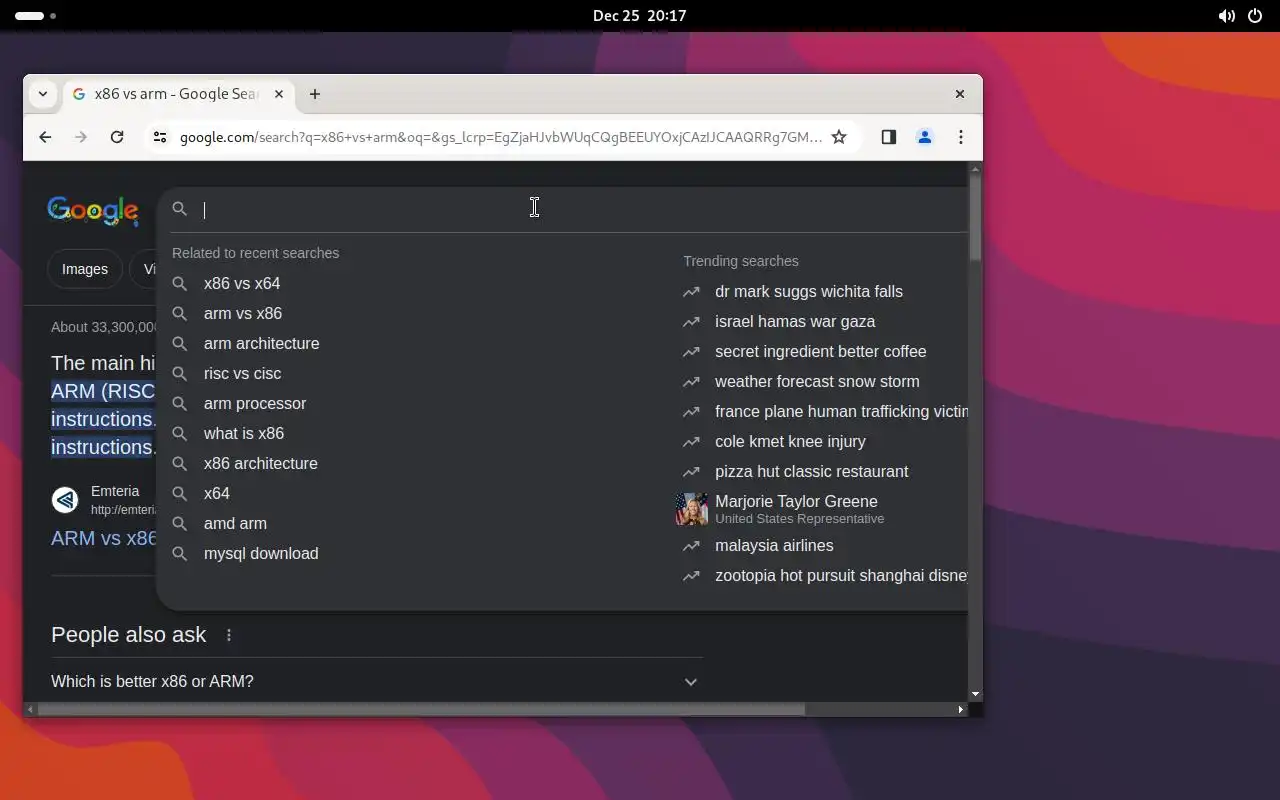Screen dimensions: 1280x800
Task: Open the system power menu
Action: (1255, 16)
